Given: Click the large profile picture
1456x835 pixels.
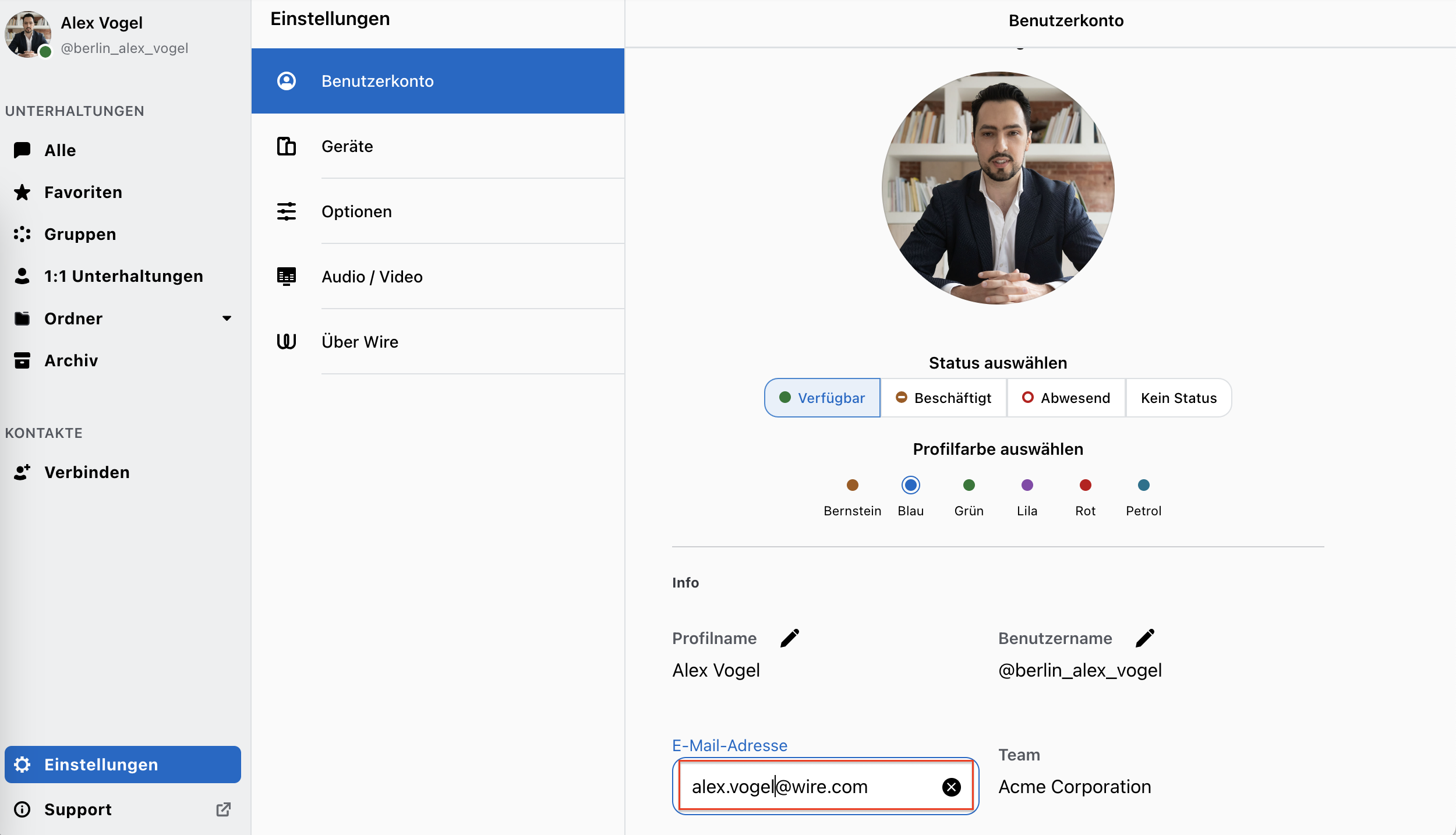Looking at the screenshot, I should pos(998,188).
